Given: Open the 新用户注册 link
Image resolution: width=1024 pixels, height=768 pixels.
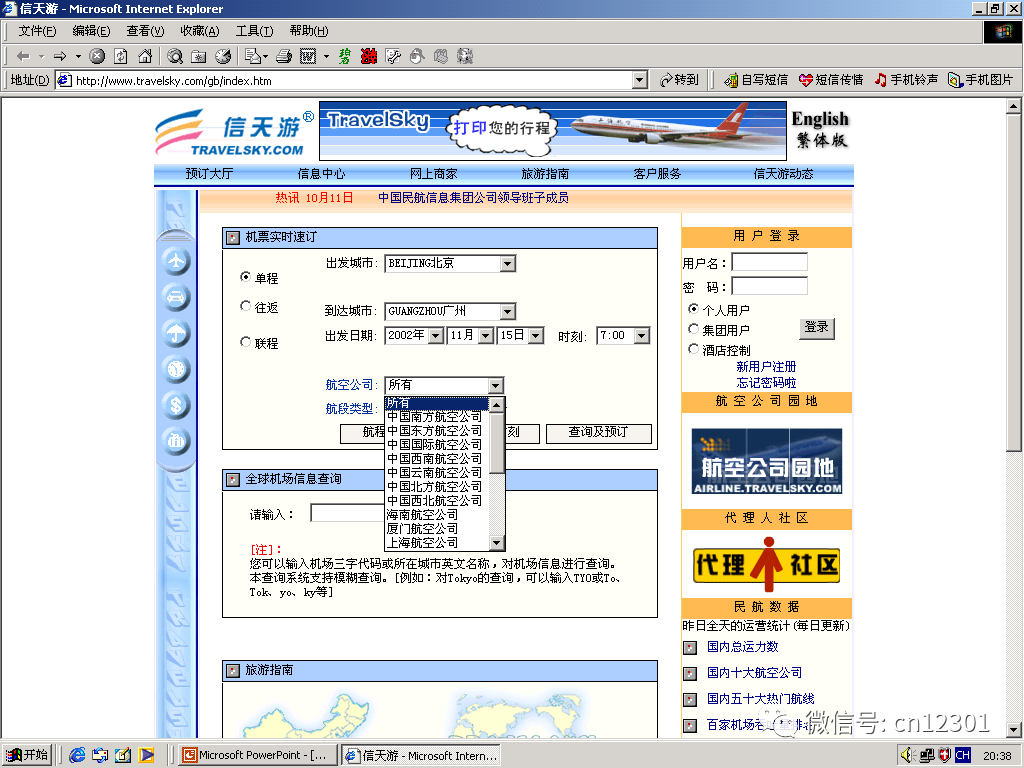Looking at the screenshot, I should coord(766,366).
